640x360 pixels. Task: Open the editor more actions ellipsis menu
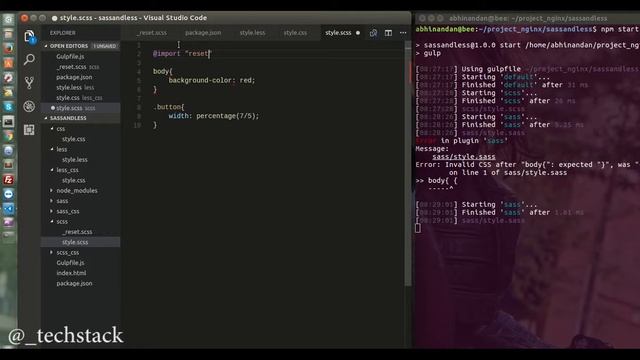[403, 33]
